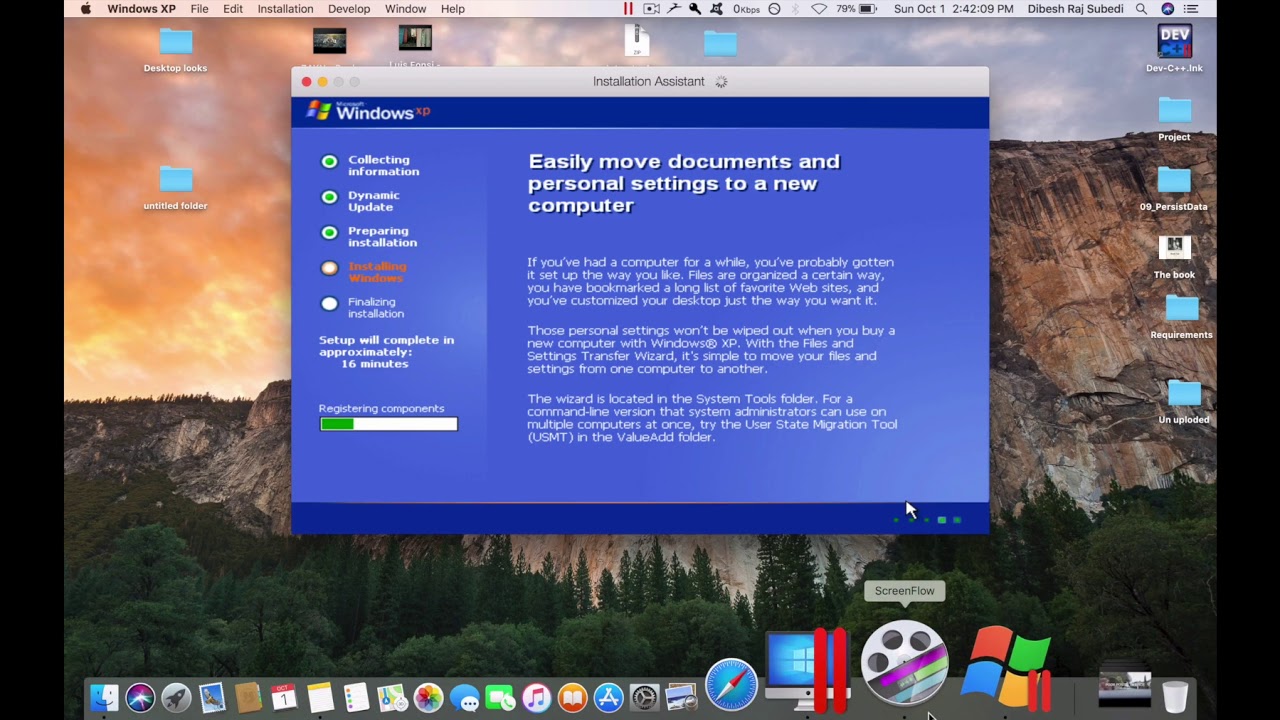Switch to Windows XP VM Dock icon
The width and height of the screenshot is (1280, 720).
pos(1007,668)
